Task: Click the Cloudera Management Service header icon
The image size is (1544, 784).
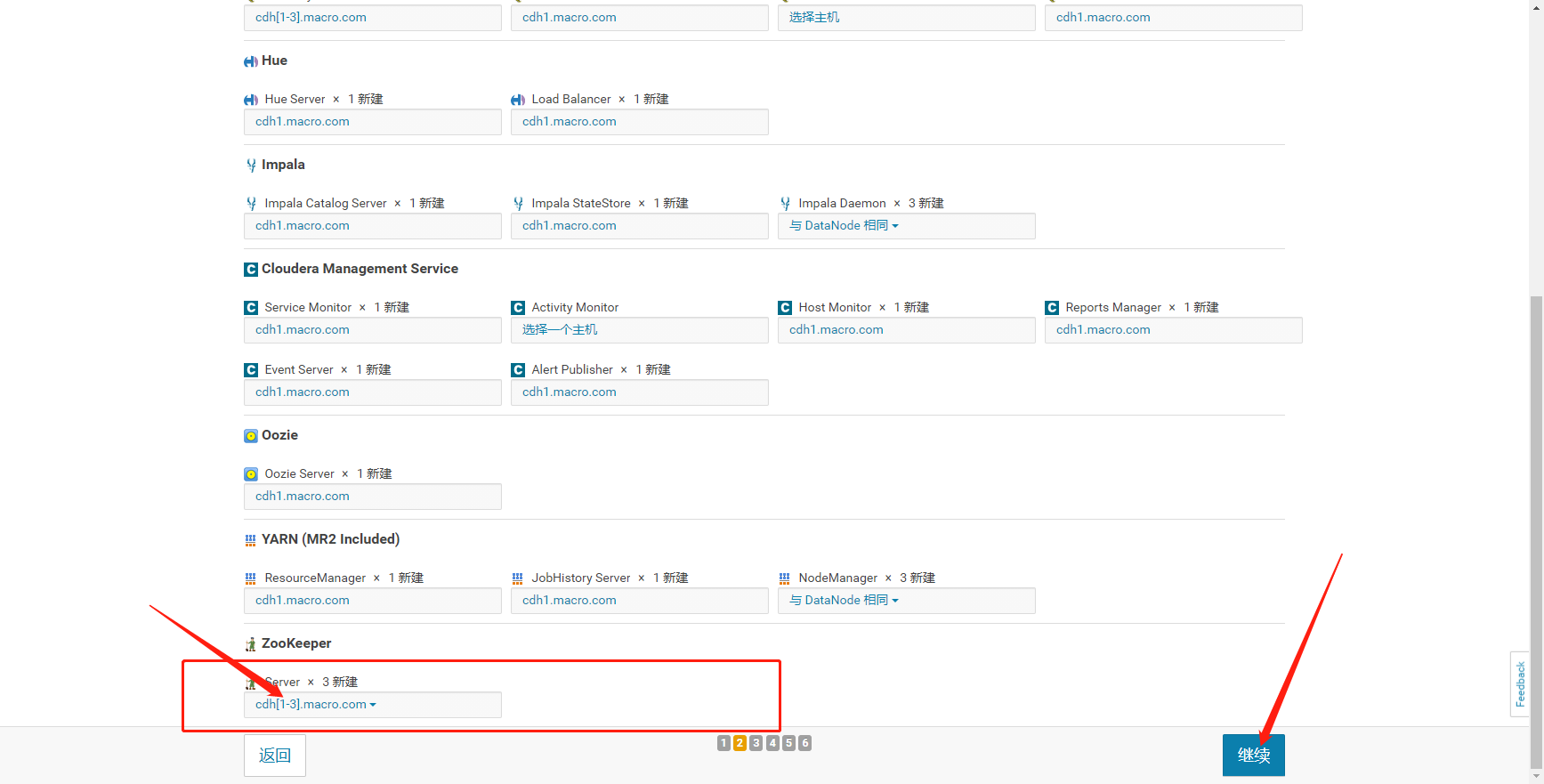Action: (x=251, y=270)
